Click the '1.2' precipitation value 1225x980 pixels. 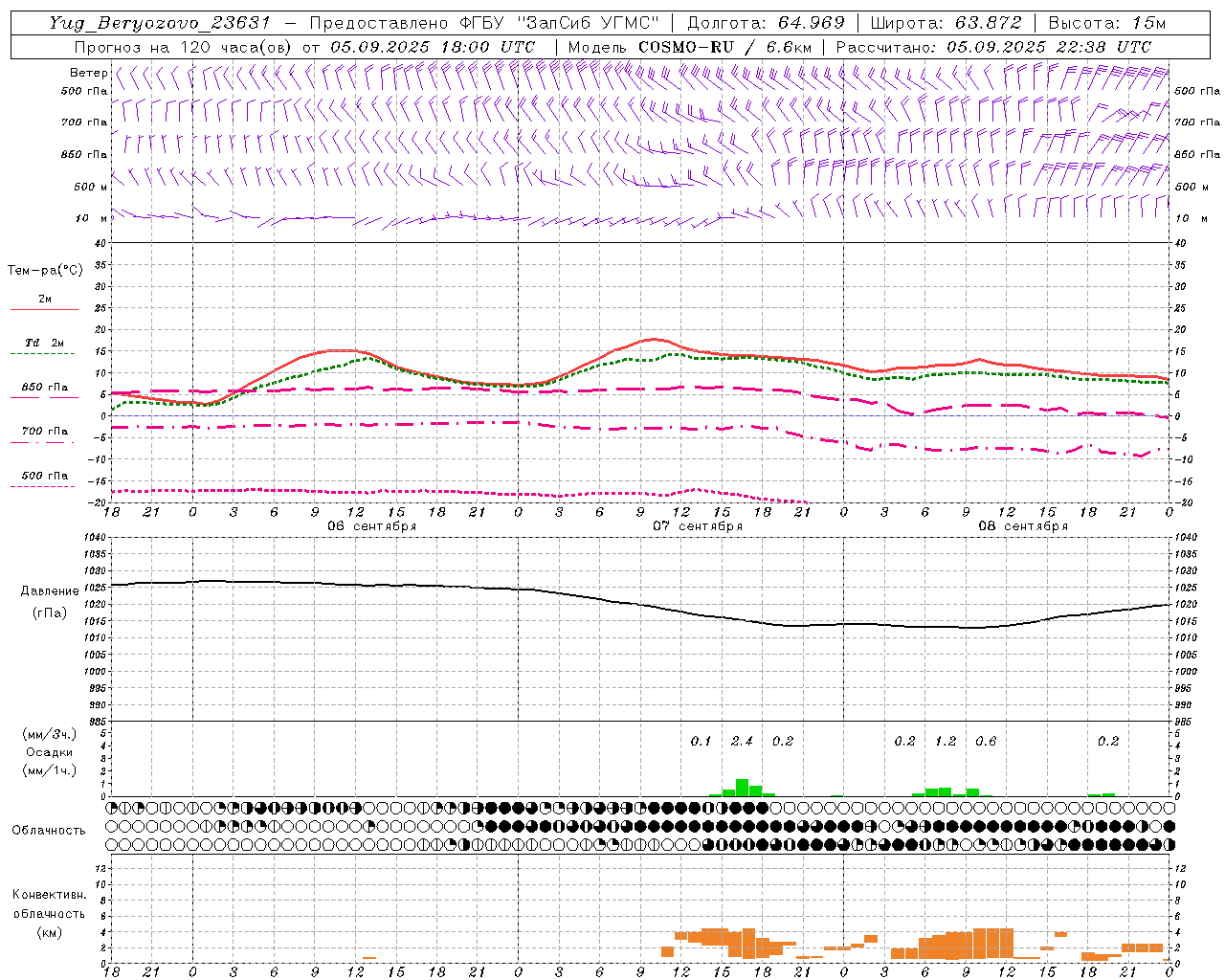(946, 741)
